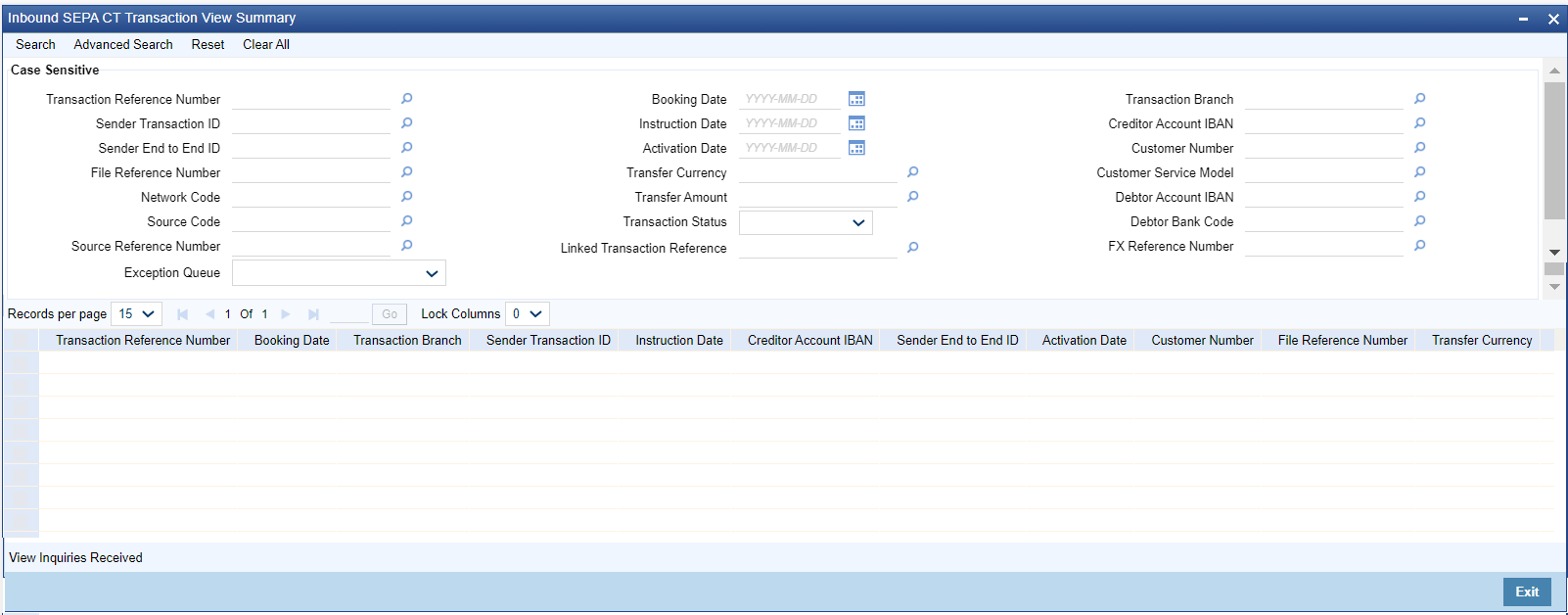Click Customer Number column header
The image size is (1568, 615).
[1202, 341]
